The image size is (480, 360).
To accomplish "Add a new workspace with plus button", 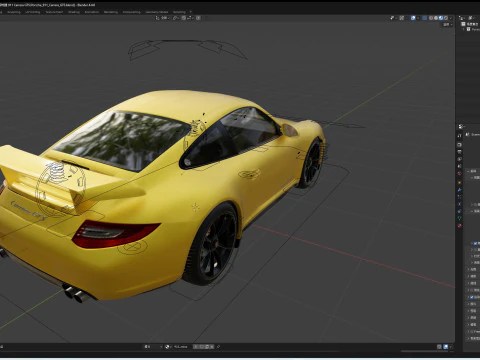I will pyautogui.click(x=191, y=12).
